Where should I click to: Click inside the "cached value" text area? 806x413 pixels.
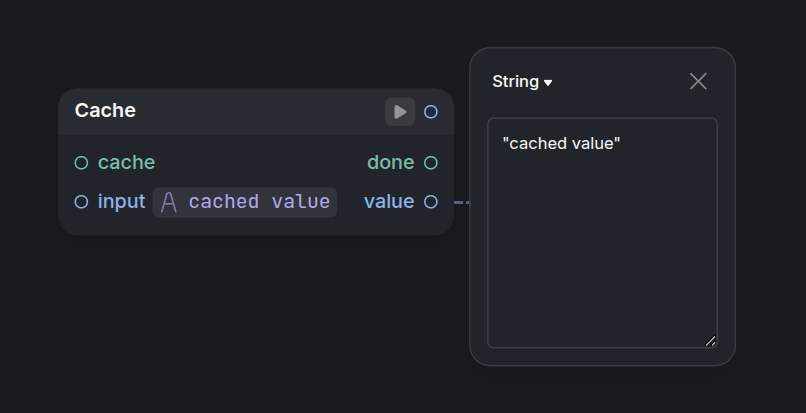pyautogui.click(x=602, y=233)
